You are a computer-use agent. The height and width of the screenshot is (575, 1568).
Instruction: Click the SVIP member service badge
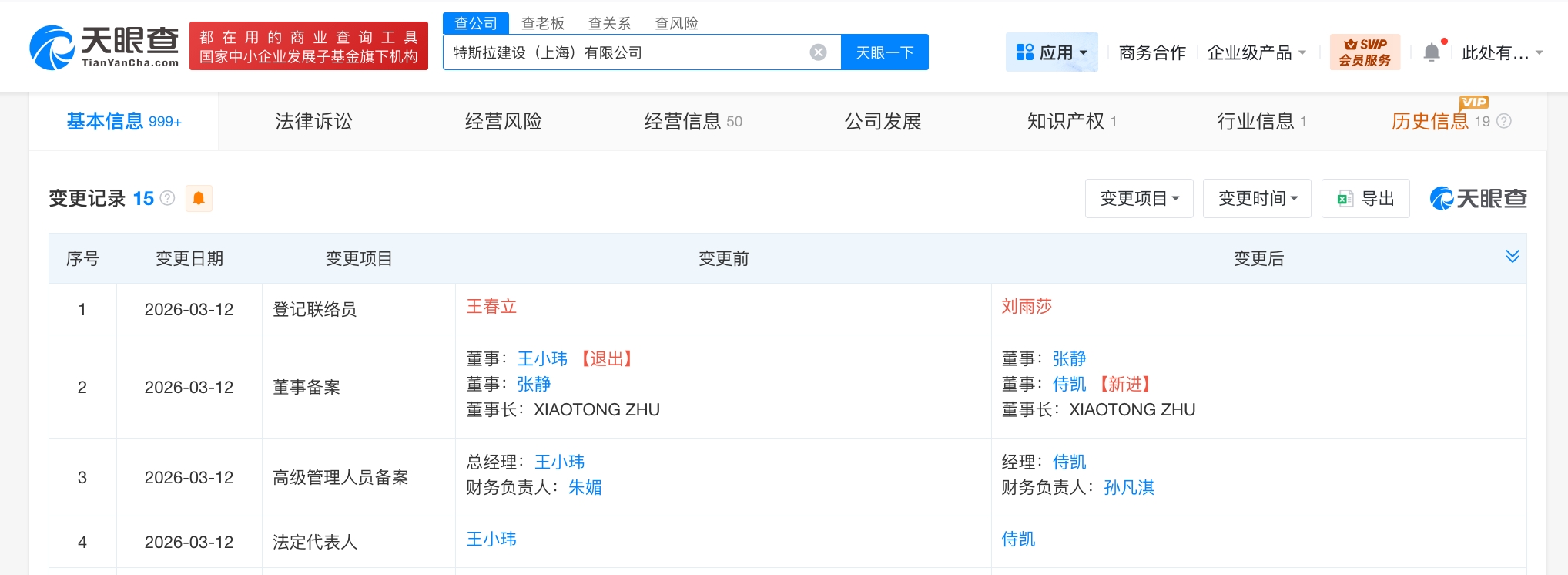(1364, 52)
